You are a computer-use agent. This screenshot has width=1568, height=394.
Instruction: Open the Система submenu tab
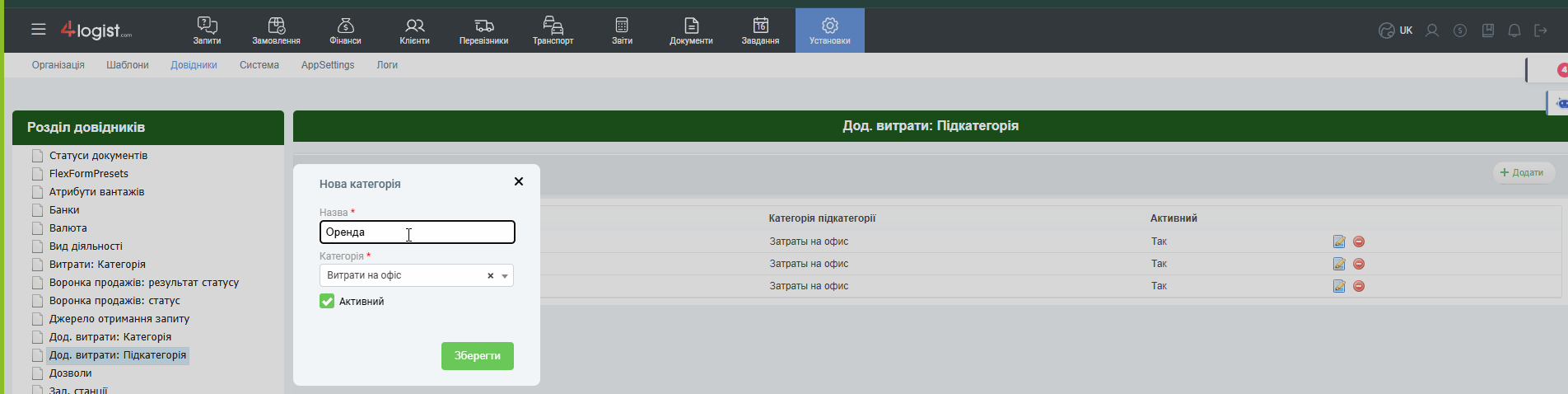point(259,65)
